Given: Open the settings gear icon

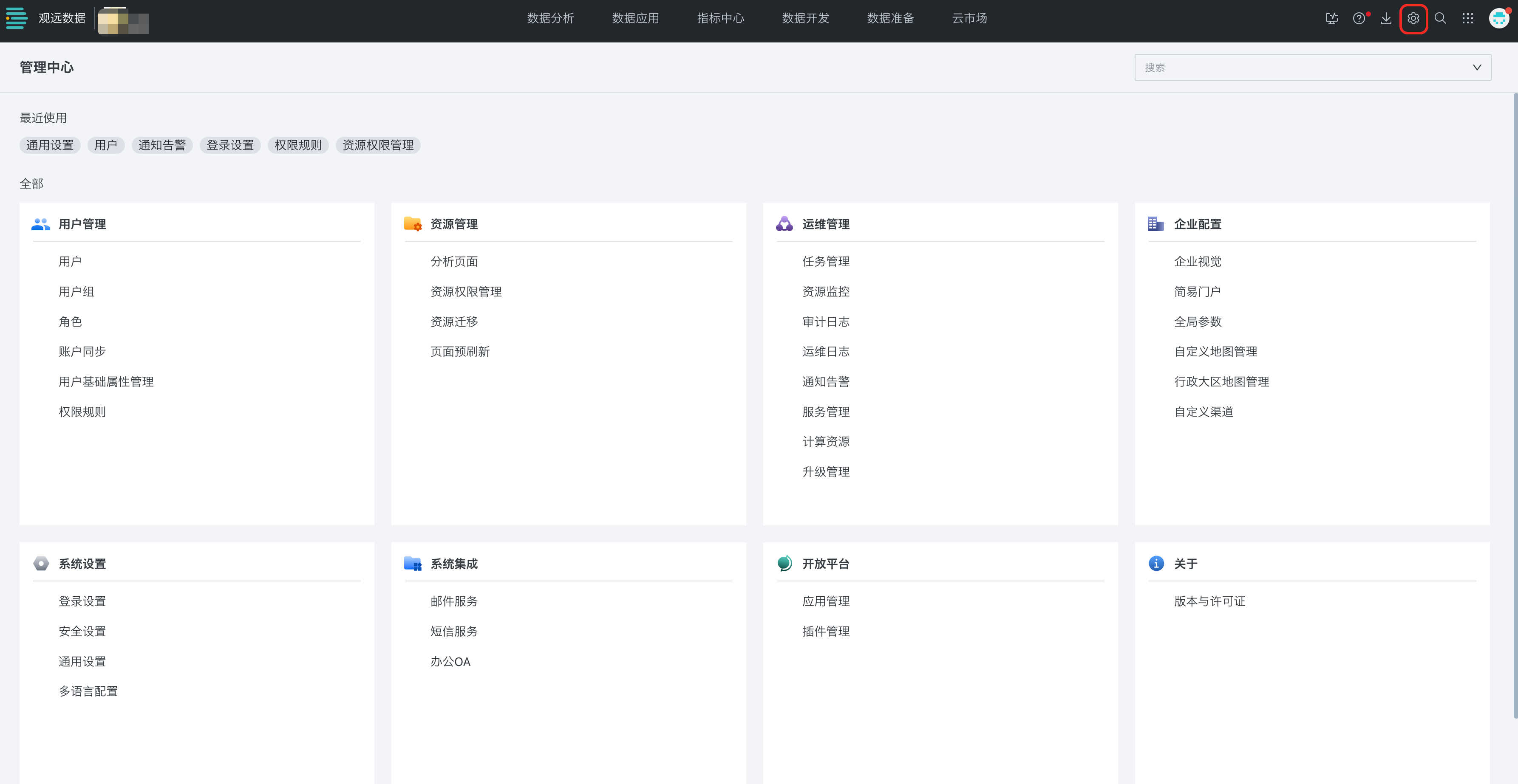Looking at the screenshot, I should (1413, 18).
